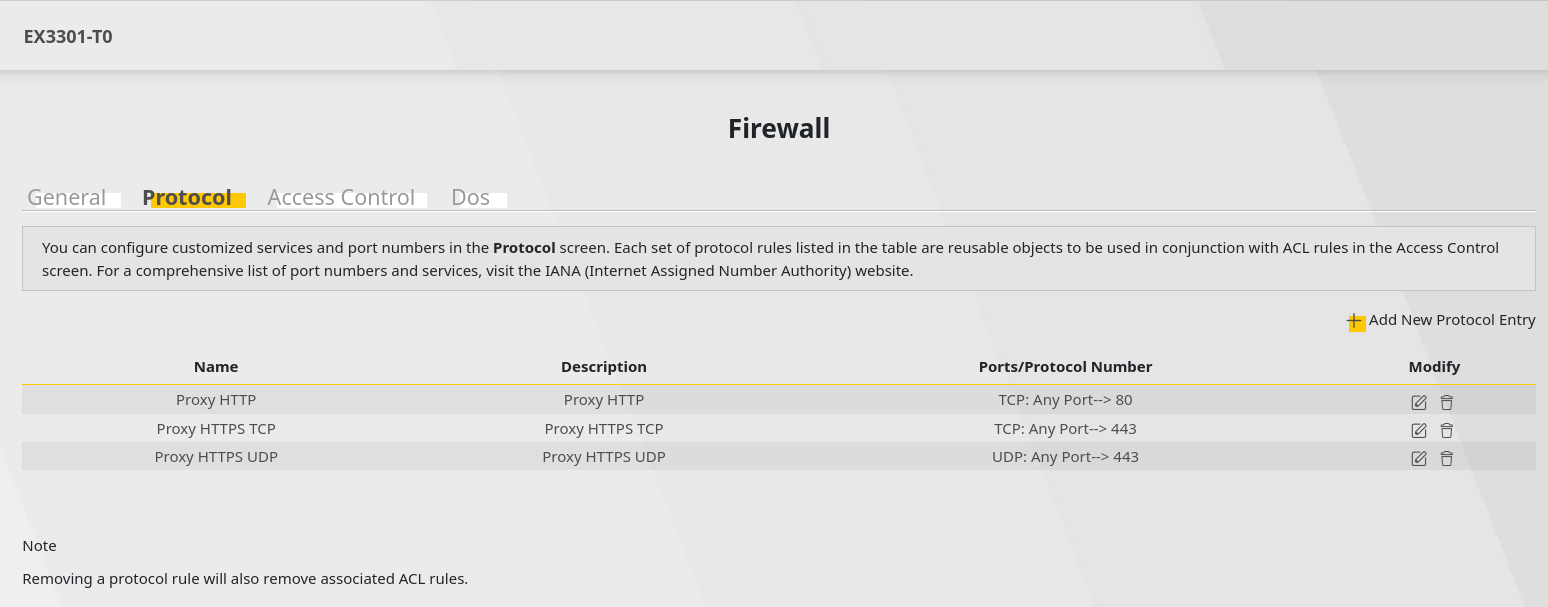Click the trash icon for Proxy HTTP
Image resolution: width=1548 pixels, height=607 pixels.
pos(1447,401)
